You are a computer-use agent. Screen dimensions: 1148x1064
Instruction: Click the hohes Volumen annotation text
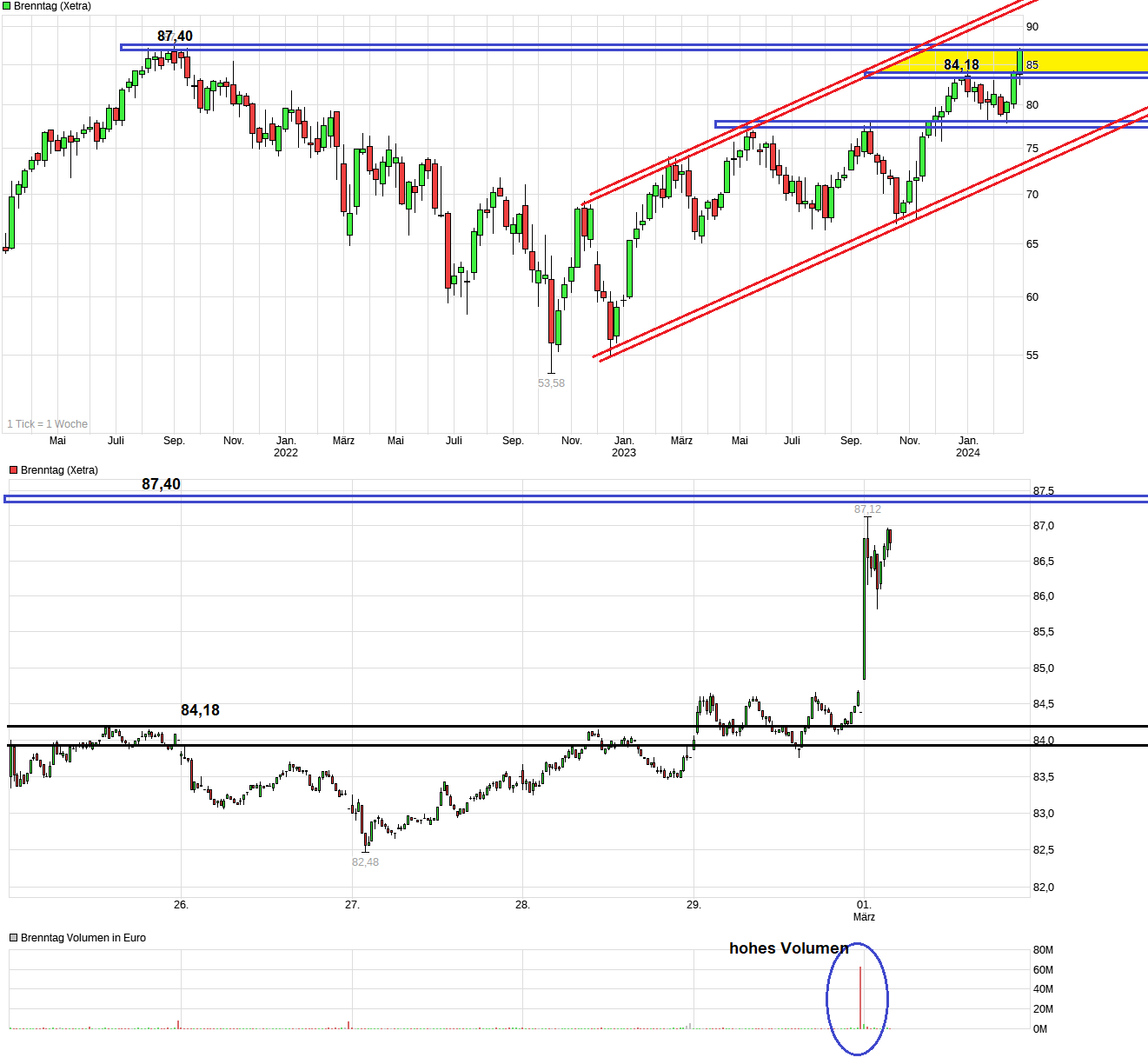789,948
